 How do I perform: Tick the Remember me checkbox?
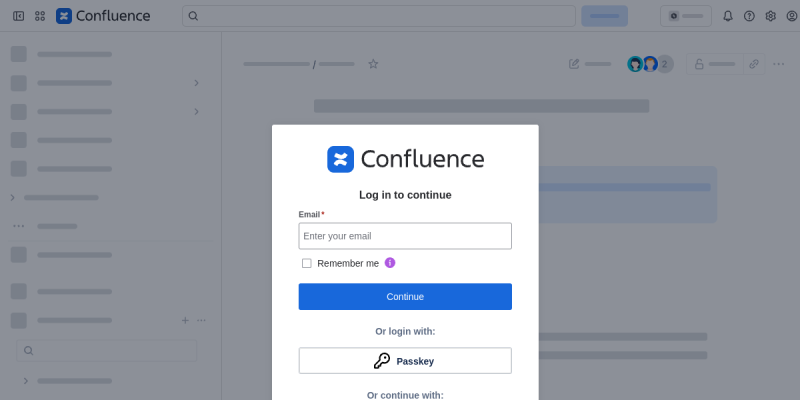tap(307, 263)
